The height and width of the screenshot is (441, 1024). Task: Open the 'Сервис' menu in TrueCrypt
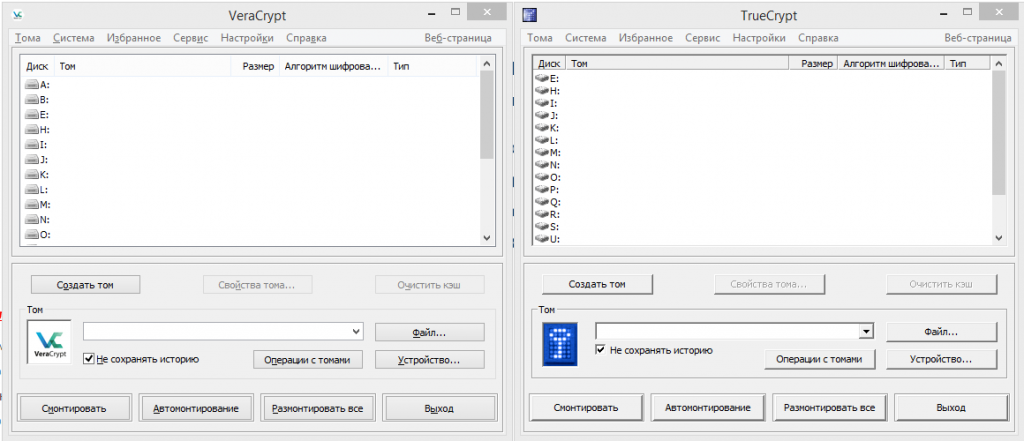701,38
